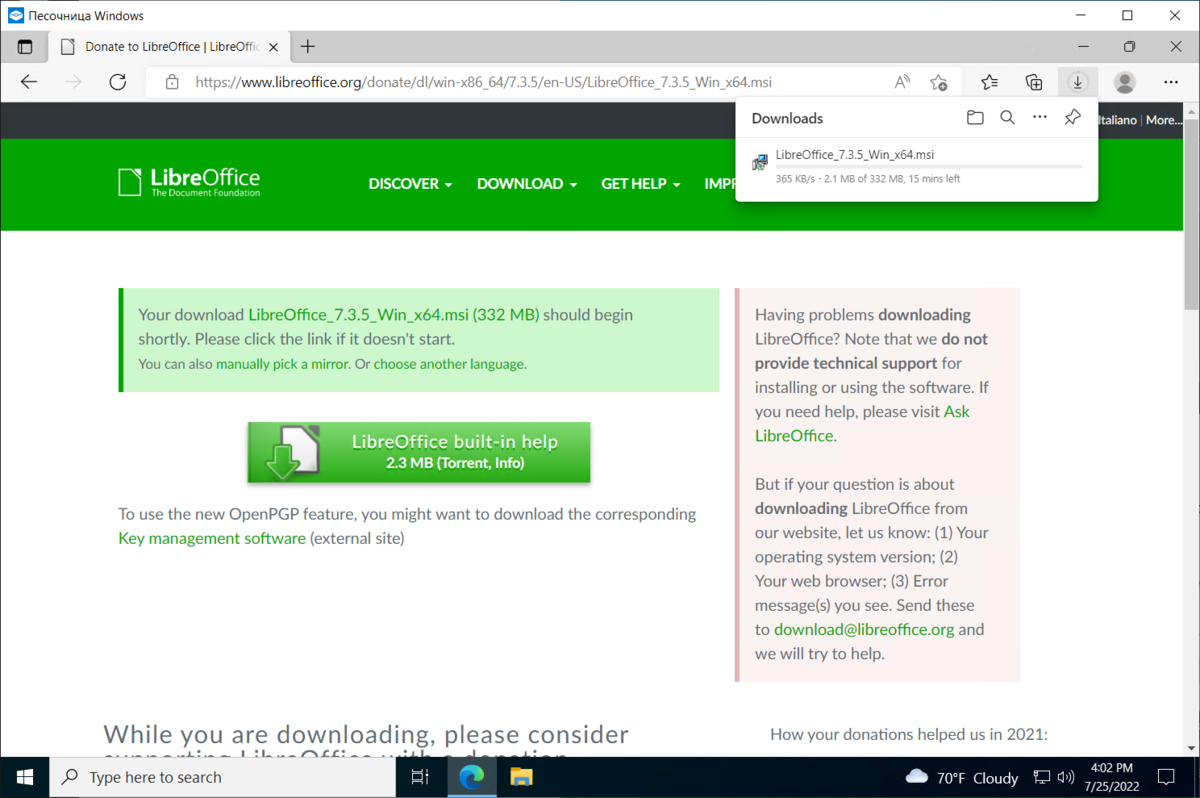The width and height of the screenshot is (1200, 798).
Task: Open the DISCOVER menu
Action: [409, 184]
